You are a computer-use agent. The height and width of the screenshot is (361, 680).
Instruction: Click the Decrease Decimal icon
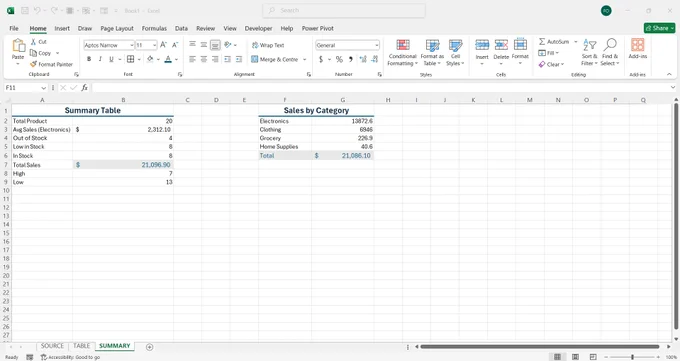(x=375, y=59)
